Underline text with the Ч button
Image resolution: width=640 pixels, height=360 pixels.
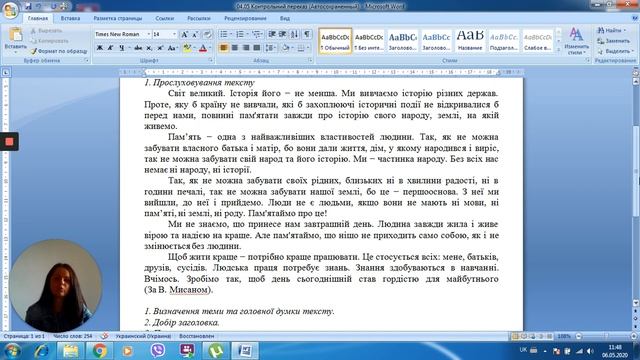point(121,48)
